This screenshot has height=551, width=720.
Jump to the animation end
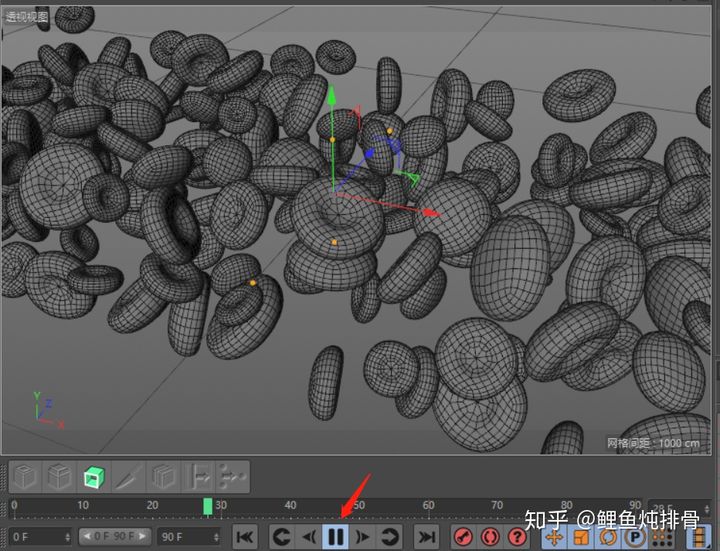[427, 537]
